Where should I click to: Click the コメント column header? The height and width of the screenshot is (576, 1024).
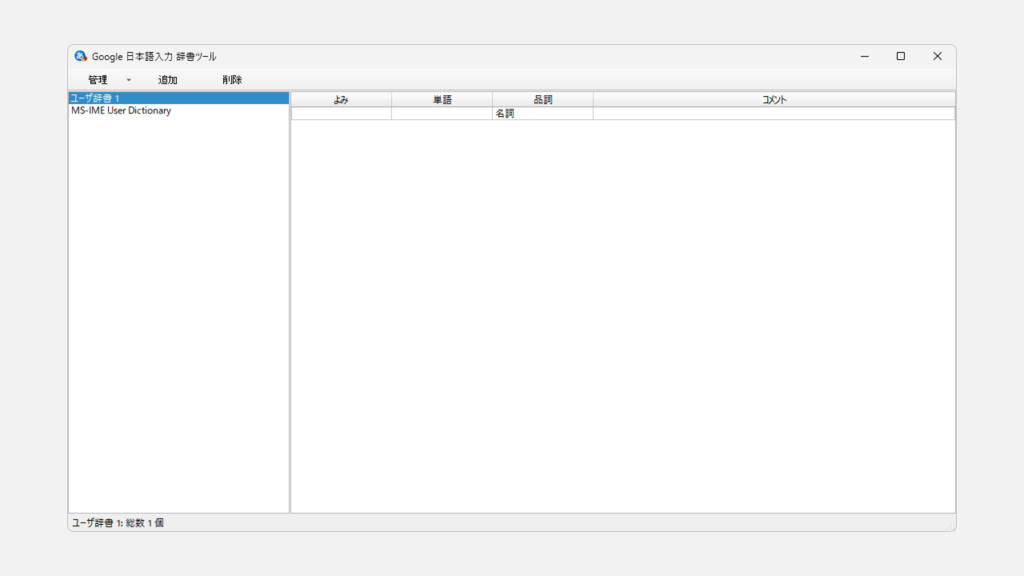pos(773,100)
